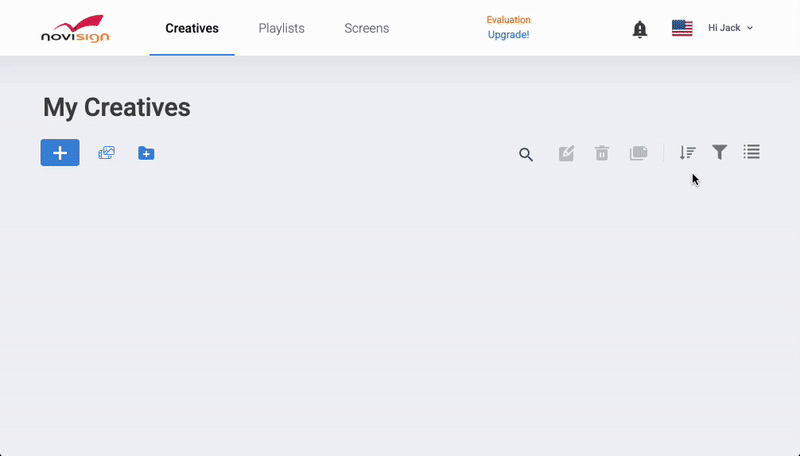Create a new folder with the folder-plus icon
This screenshot has height=456, width=800.
(x=146, y=153)
